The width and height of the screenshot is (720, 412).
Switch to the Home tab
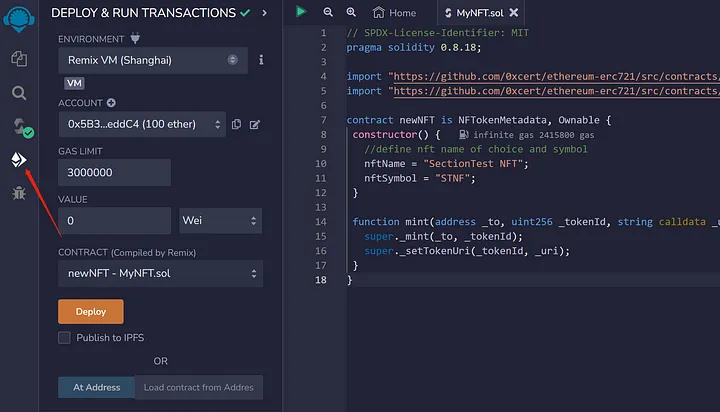click(x=394, y=13)
